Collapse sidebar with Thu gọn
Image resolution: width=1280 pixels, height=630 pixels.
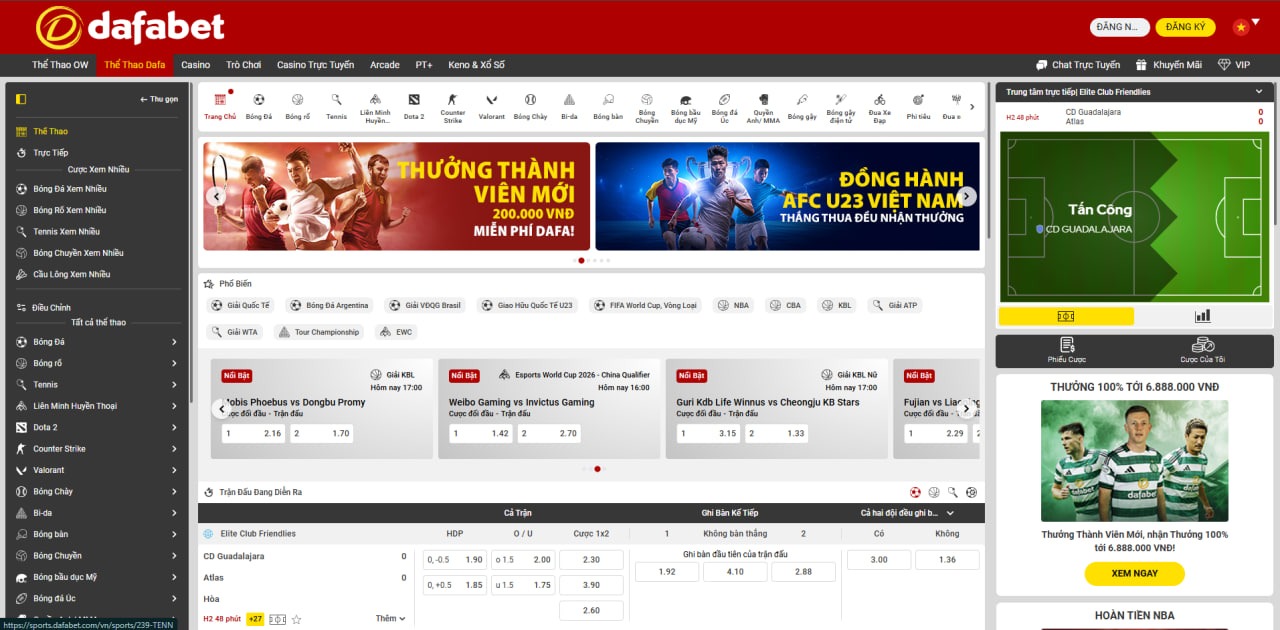point(159,99)
